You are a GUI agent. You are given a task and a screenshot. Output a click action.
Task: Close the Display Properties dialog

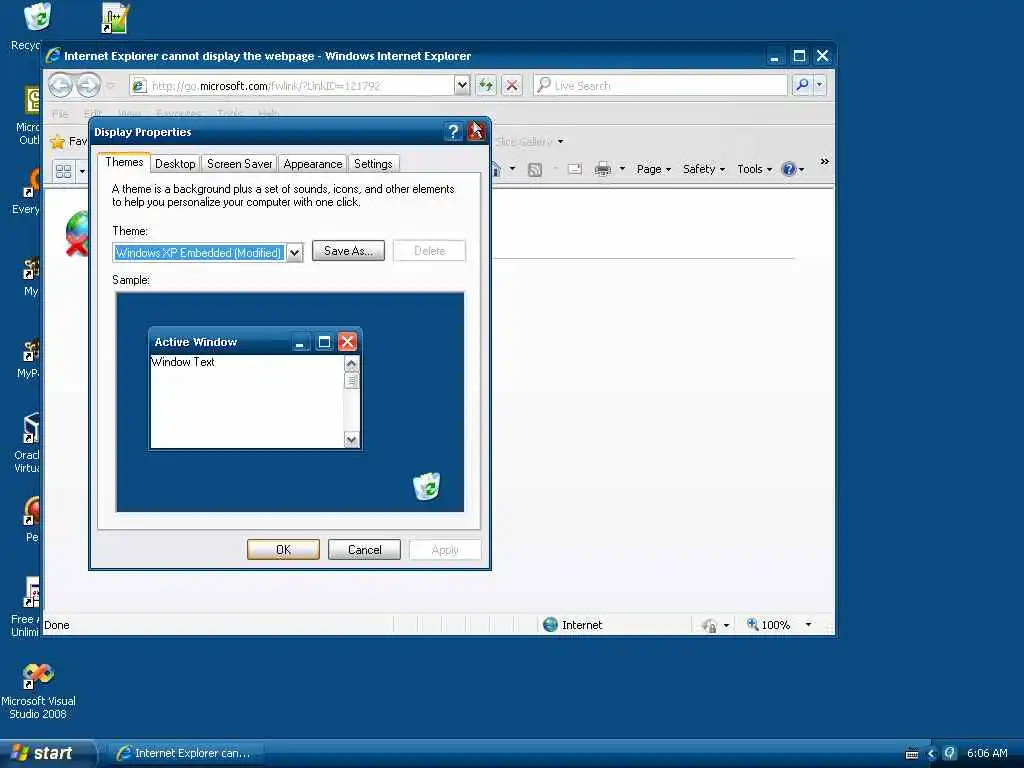pyautogui.click(x=476, y=132)
